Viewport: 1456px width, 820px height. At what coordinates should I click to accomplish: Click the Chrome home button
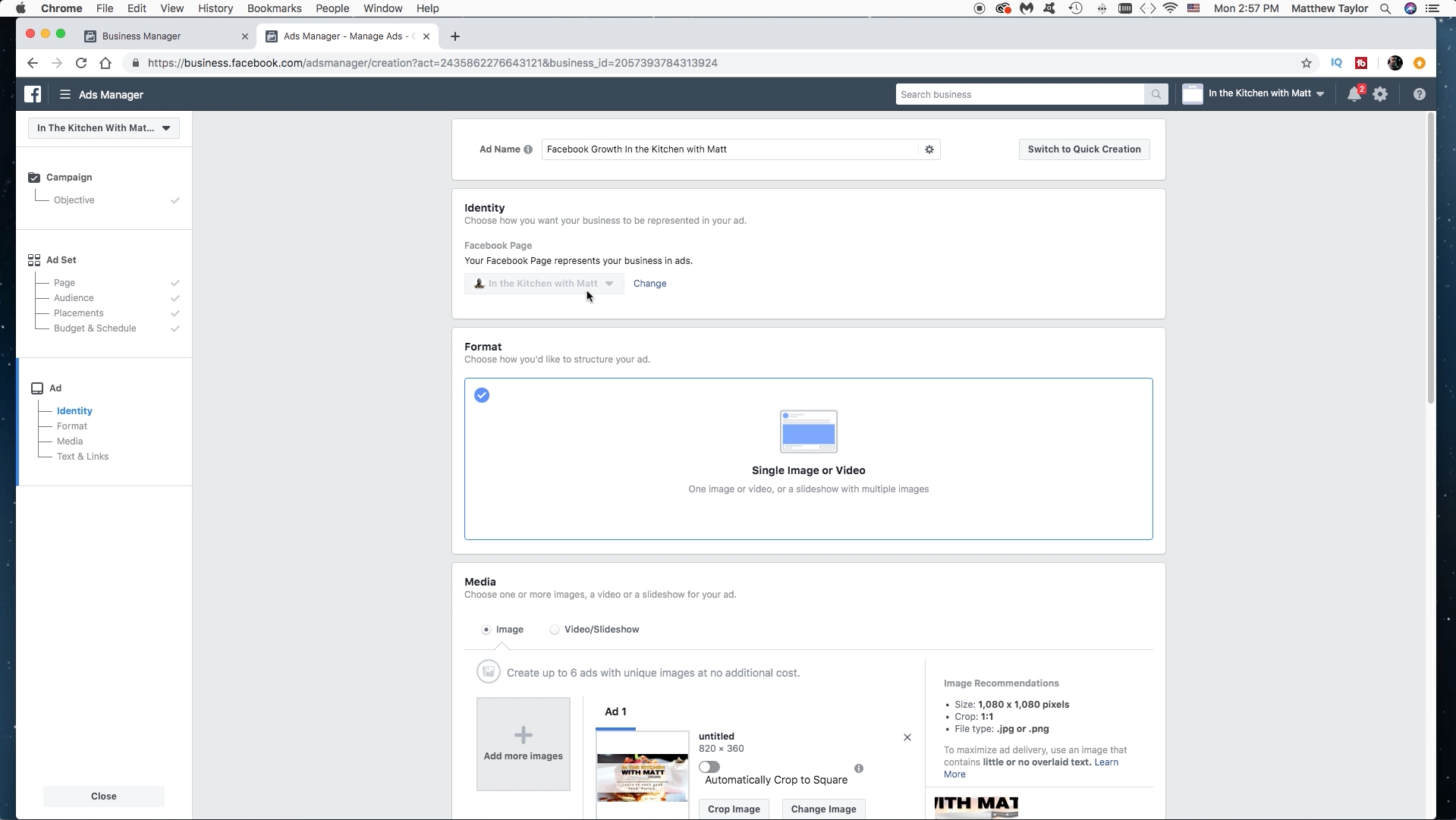[105, 63]
